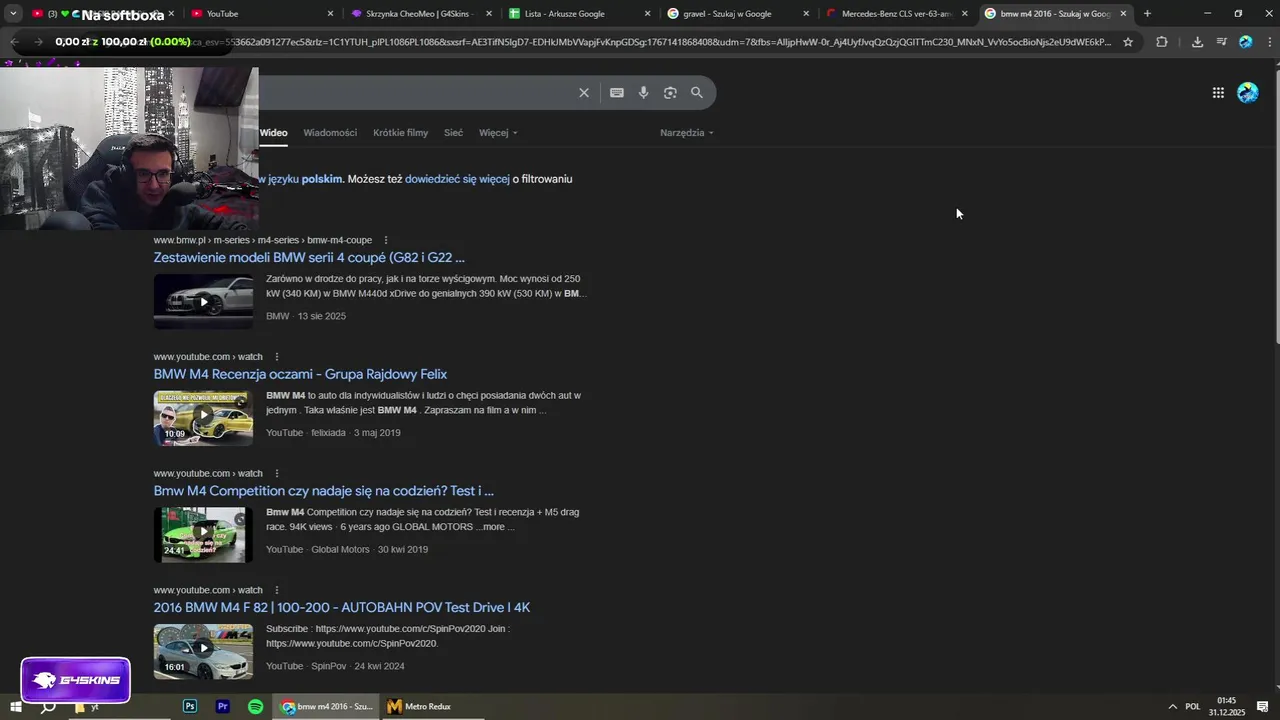Click the POL keyboard language indicator
Screen dimensions: 1280x720
(1192, 707)
